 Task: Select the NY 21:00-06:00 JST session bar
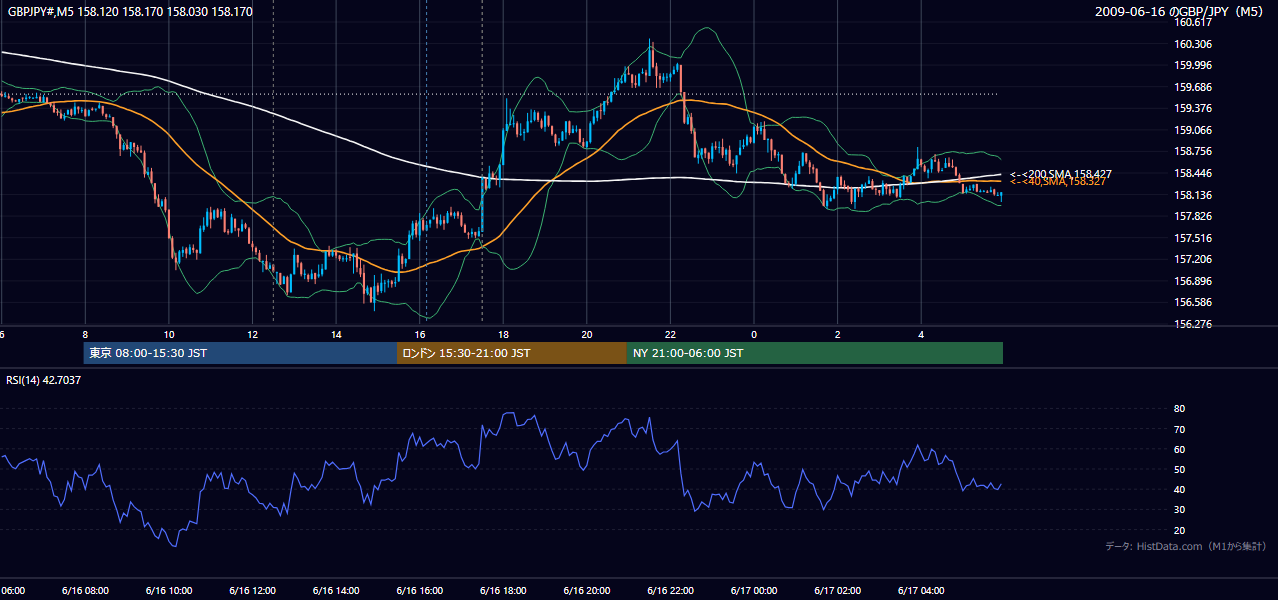click(x=815, y=353)
